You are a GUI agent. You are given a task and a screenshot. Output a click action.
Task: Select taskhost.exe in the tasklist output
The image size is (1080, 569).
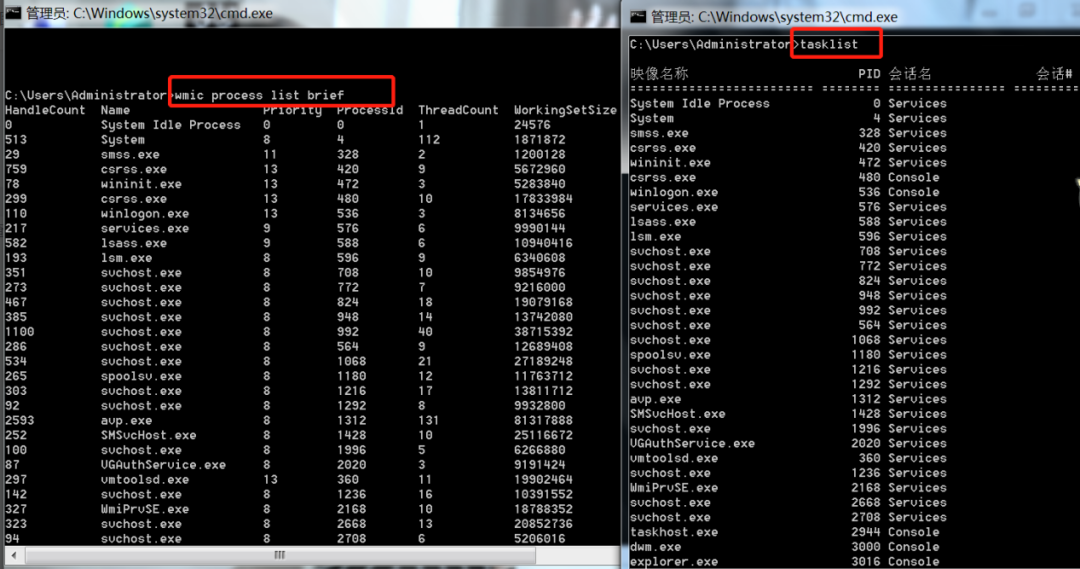click(673, 532)
